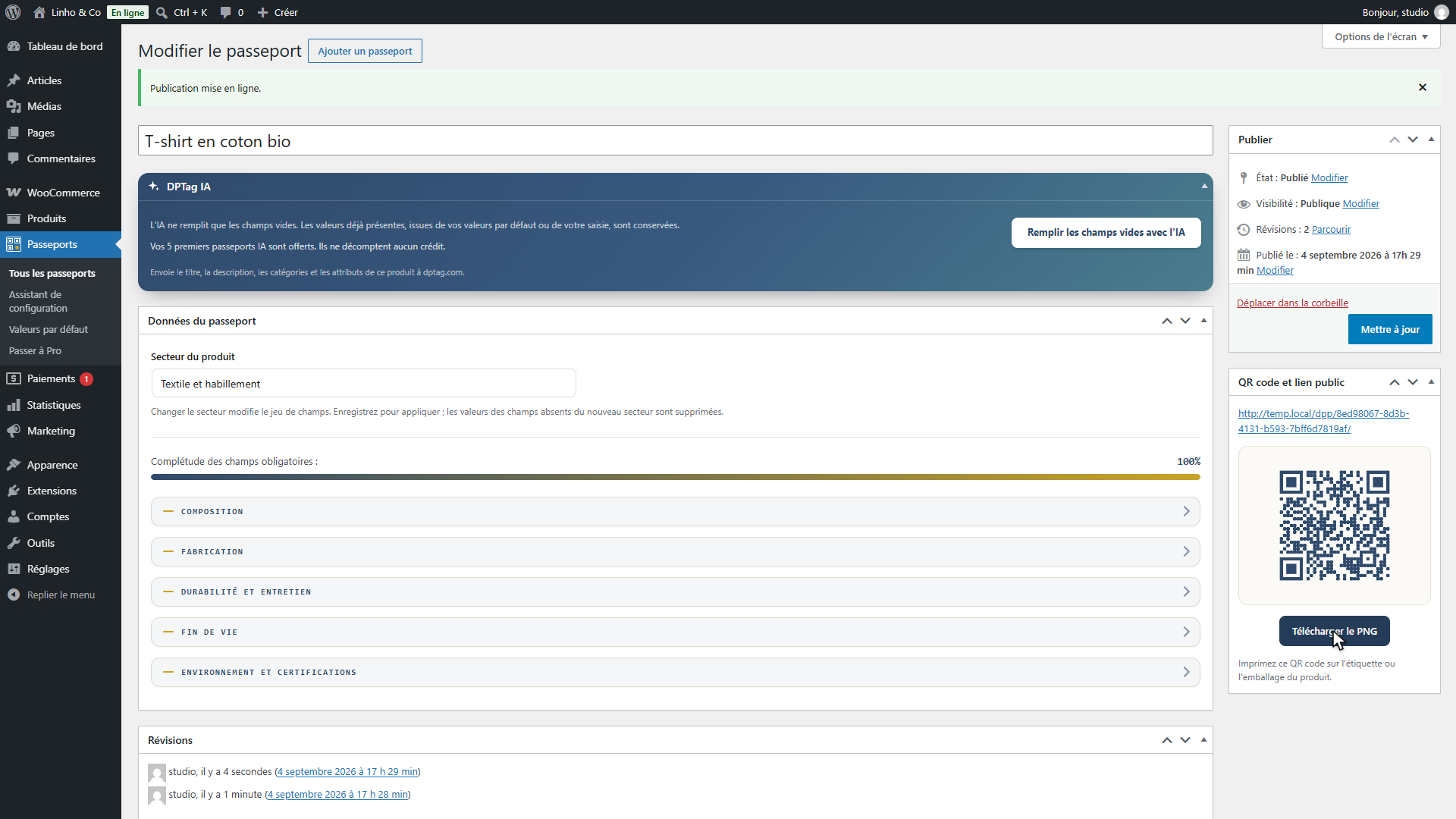Open Tous les passeports submenu item
1456x819 pixels.
coord(52,273)
